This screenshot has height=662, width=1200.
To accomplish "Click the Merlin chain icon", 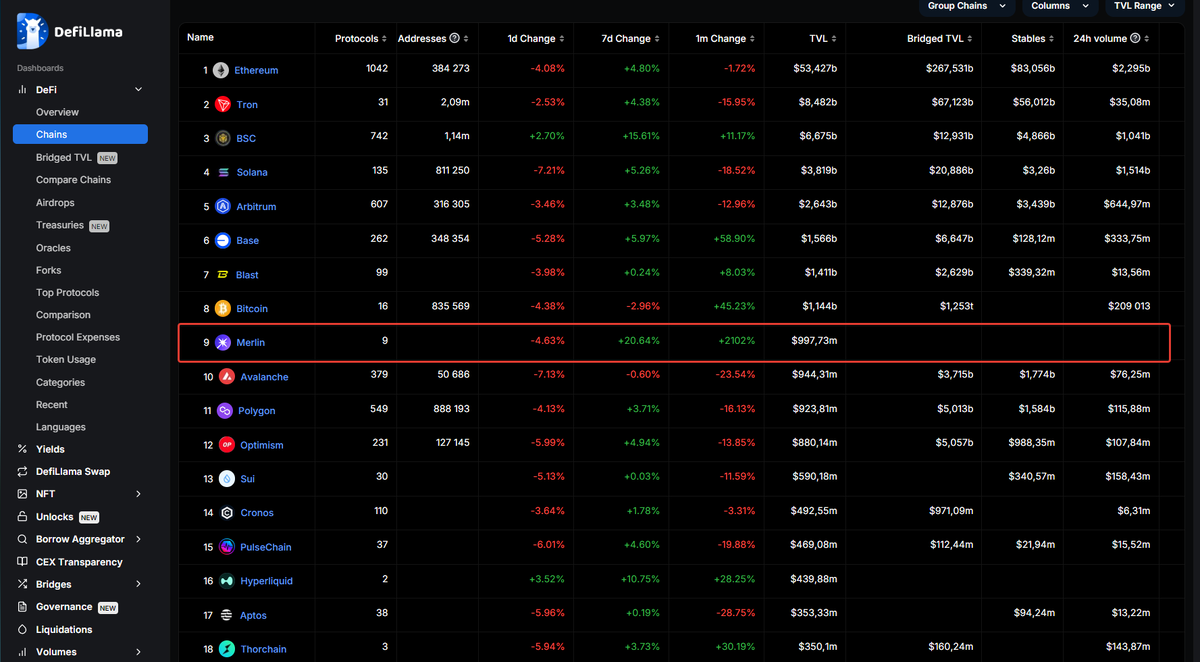I will point(221,342).
